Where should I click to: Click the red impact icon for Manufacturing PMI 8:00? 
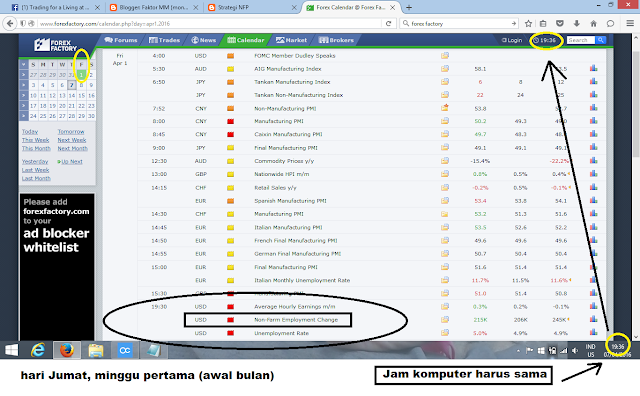230,121
